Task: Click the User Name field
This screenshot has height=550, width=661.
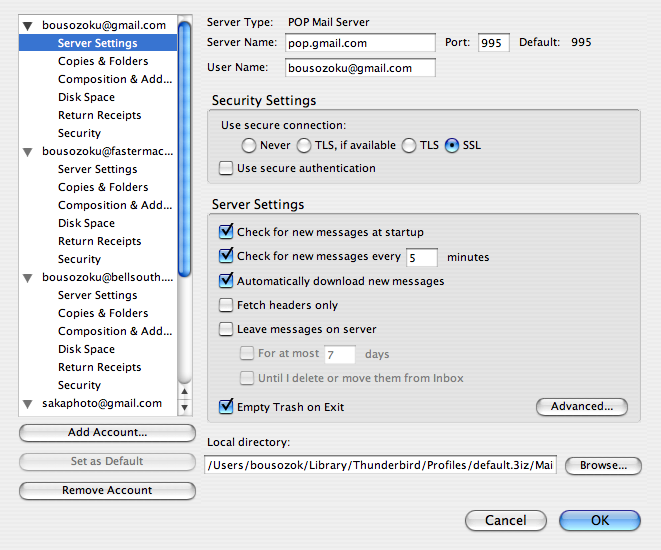Action: coord(360,68)
